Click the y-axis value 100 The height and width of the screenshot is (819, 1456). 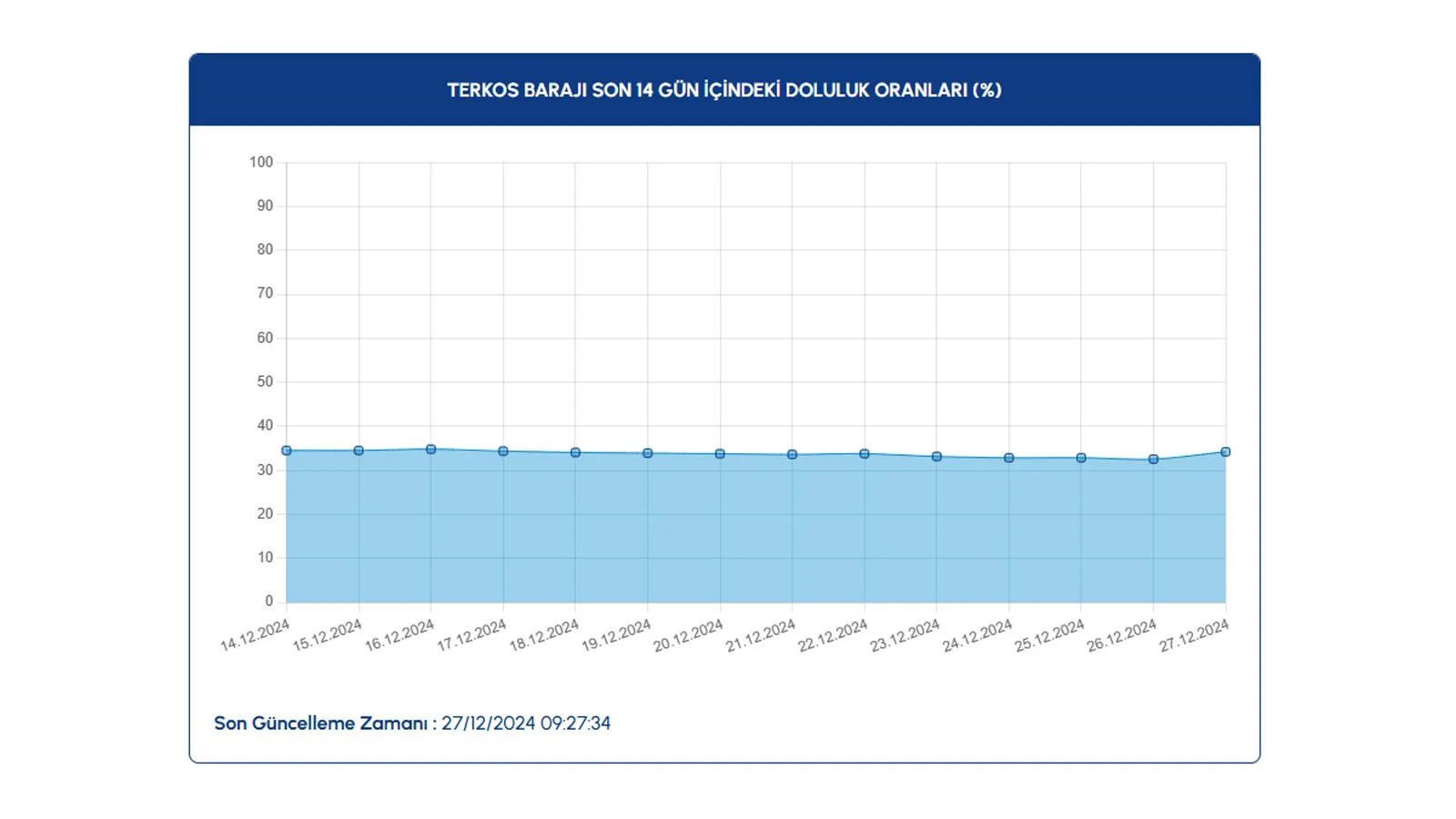pyautogui.click(x=261, y=162)
